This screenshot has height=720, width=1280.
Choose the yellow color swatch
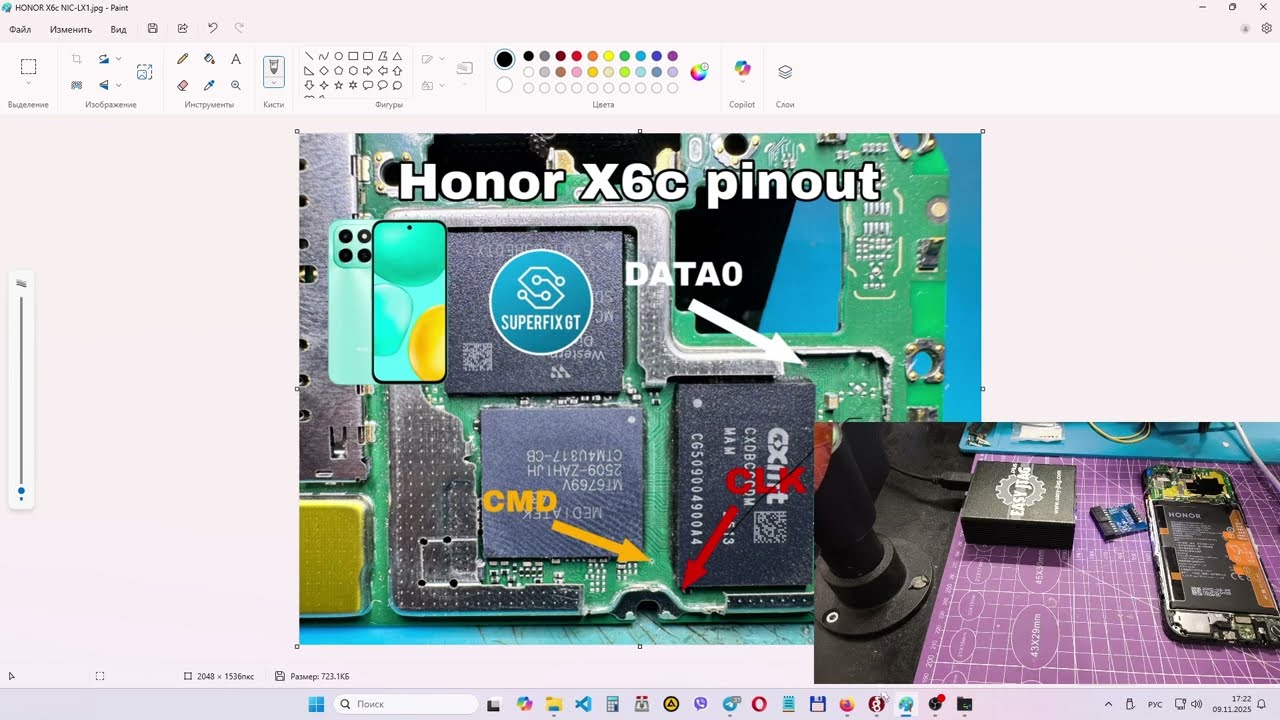coord(609,56)
